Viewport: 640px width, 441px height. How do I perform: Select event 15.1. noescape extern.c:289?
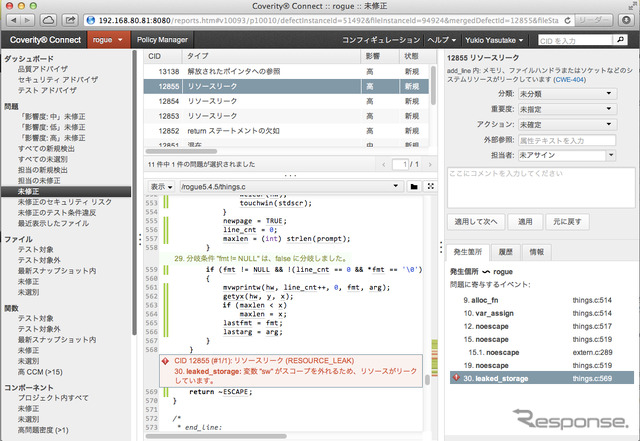(541, 352)
